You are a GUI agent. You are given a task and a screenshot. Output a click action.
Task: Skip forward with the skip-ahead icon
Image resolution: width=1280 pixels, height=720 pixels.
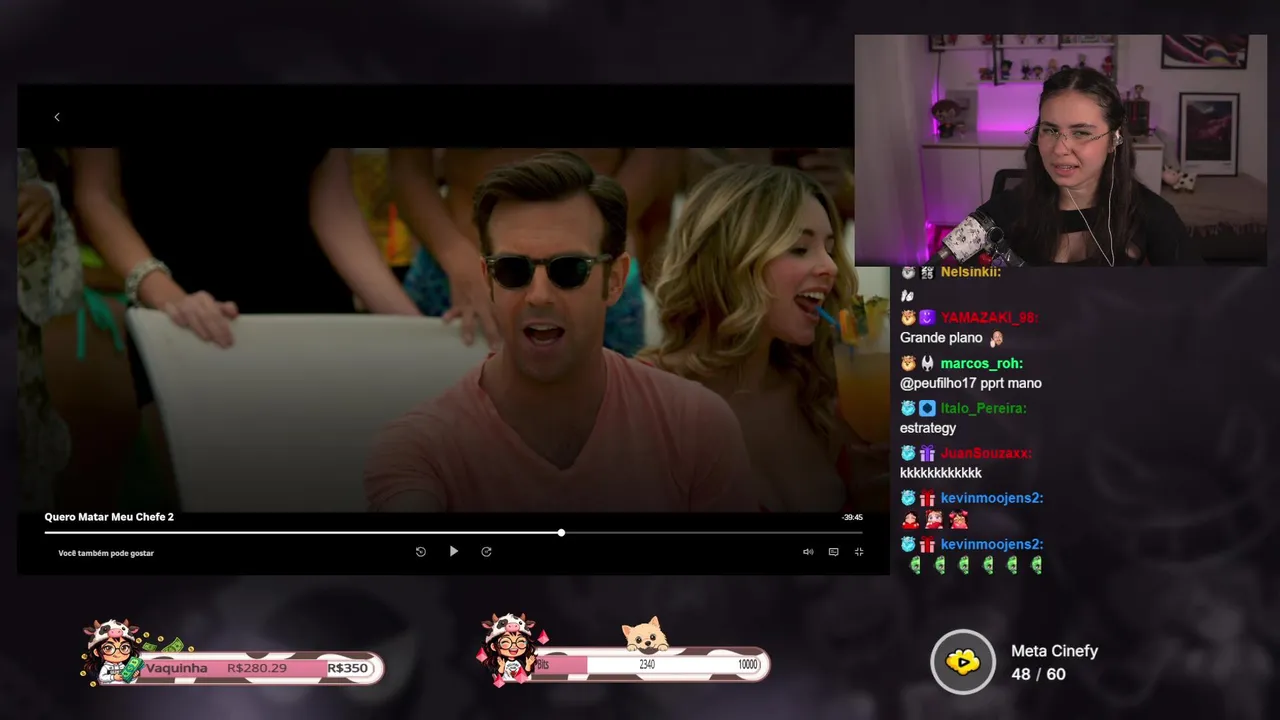tap(486, 552)
